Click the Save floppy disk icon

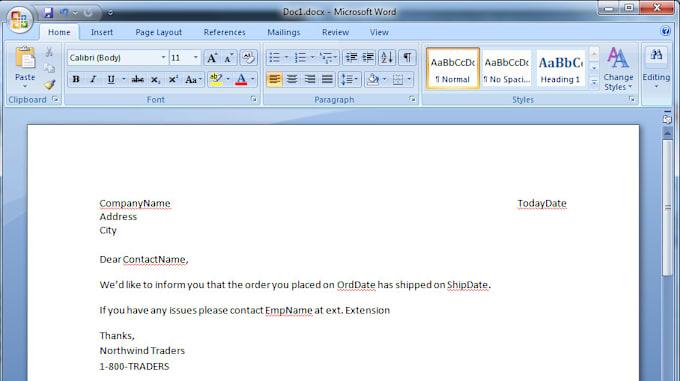[x=48, y=13]
